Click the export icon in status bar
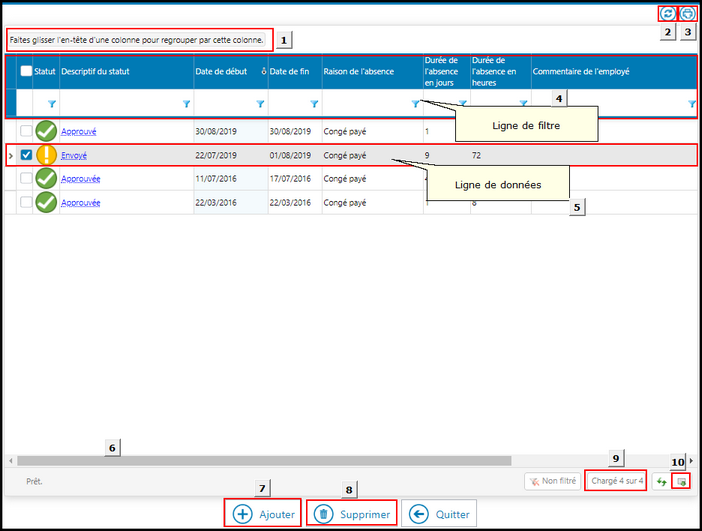The image size is (702, 531). (x=682, y=481)
